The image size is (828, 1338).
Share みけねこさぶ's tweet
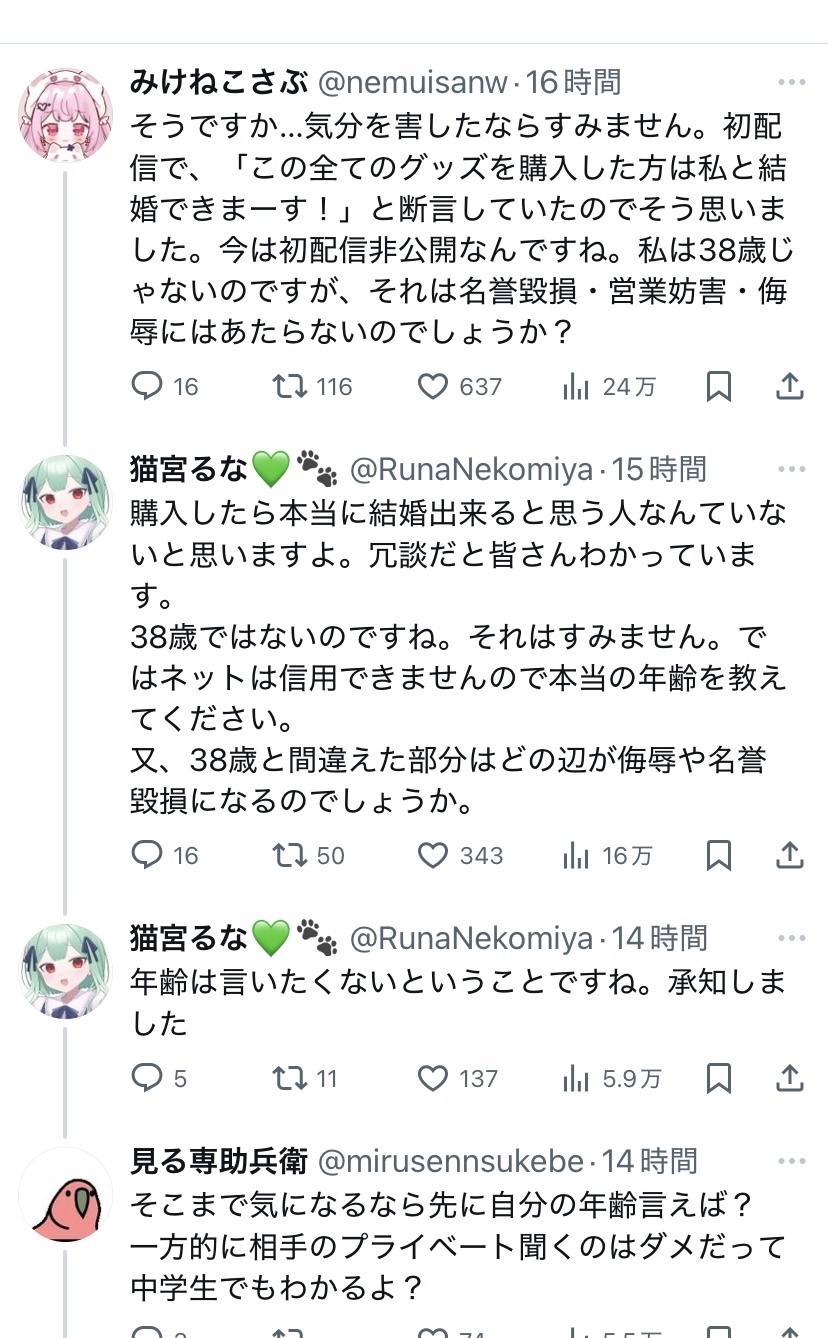click(790, 386)
